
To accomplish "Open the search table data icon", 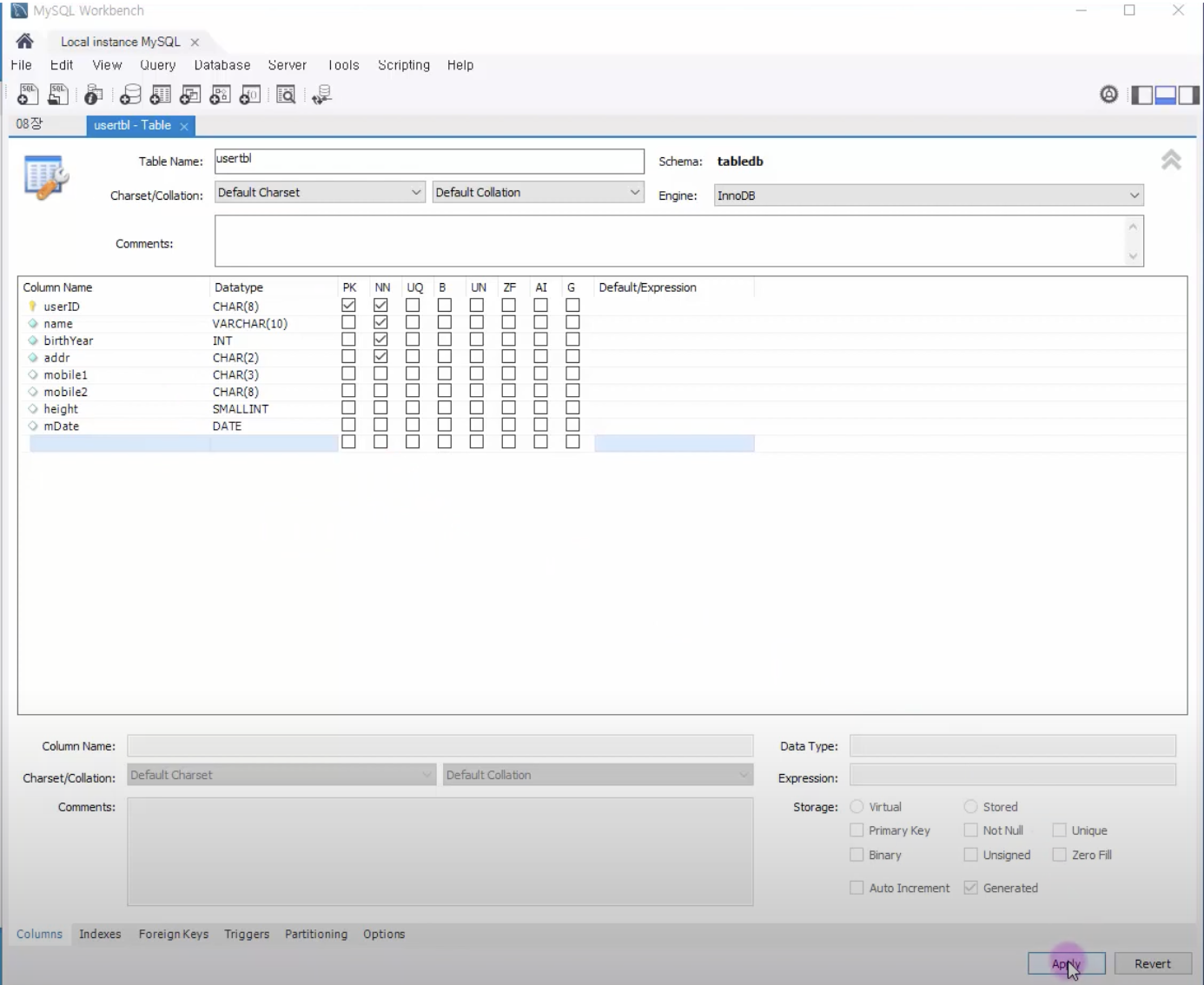I will coord(286,95).
